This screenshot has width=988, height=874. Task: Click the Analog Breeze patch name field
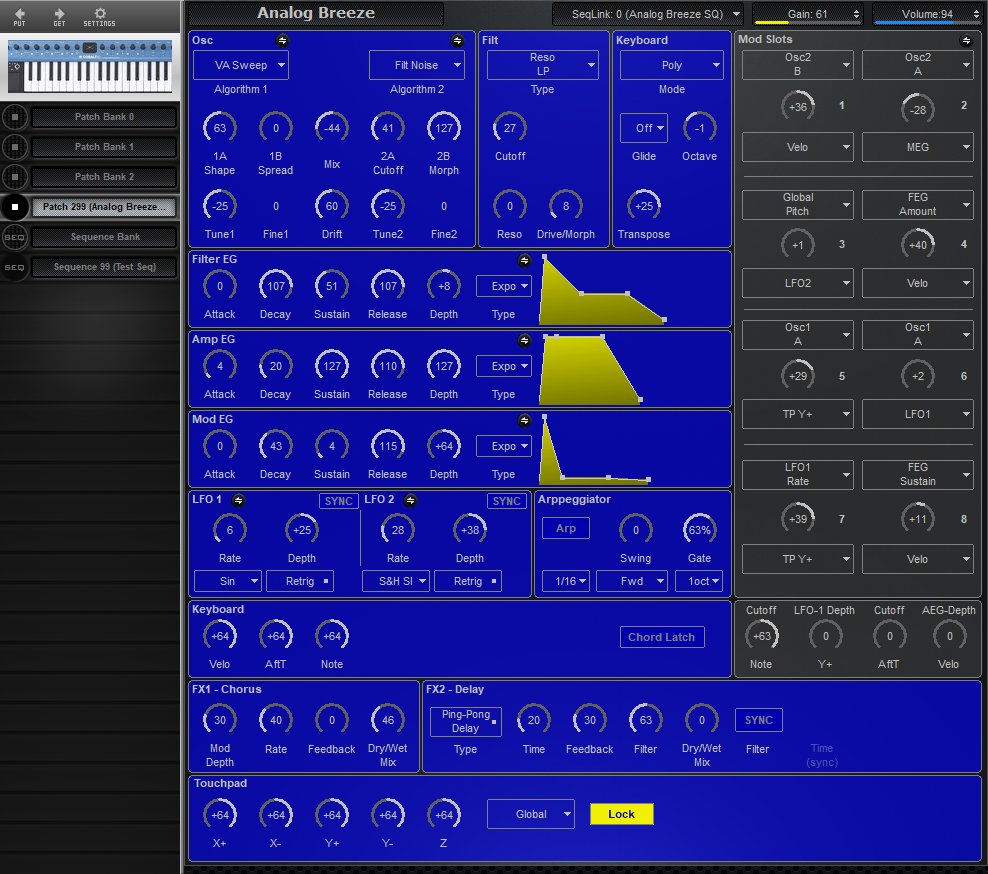point(316,13)
